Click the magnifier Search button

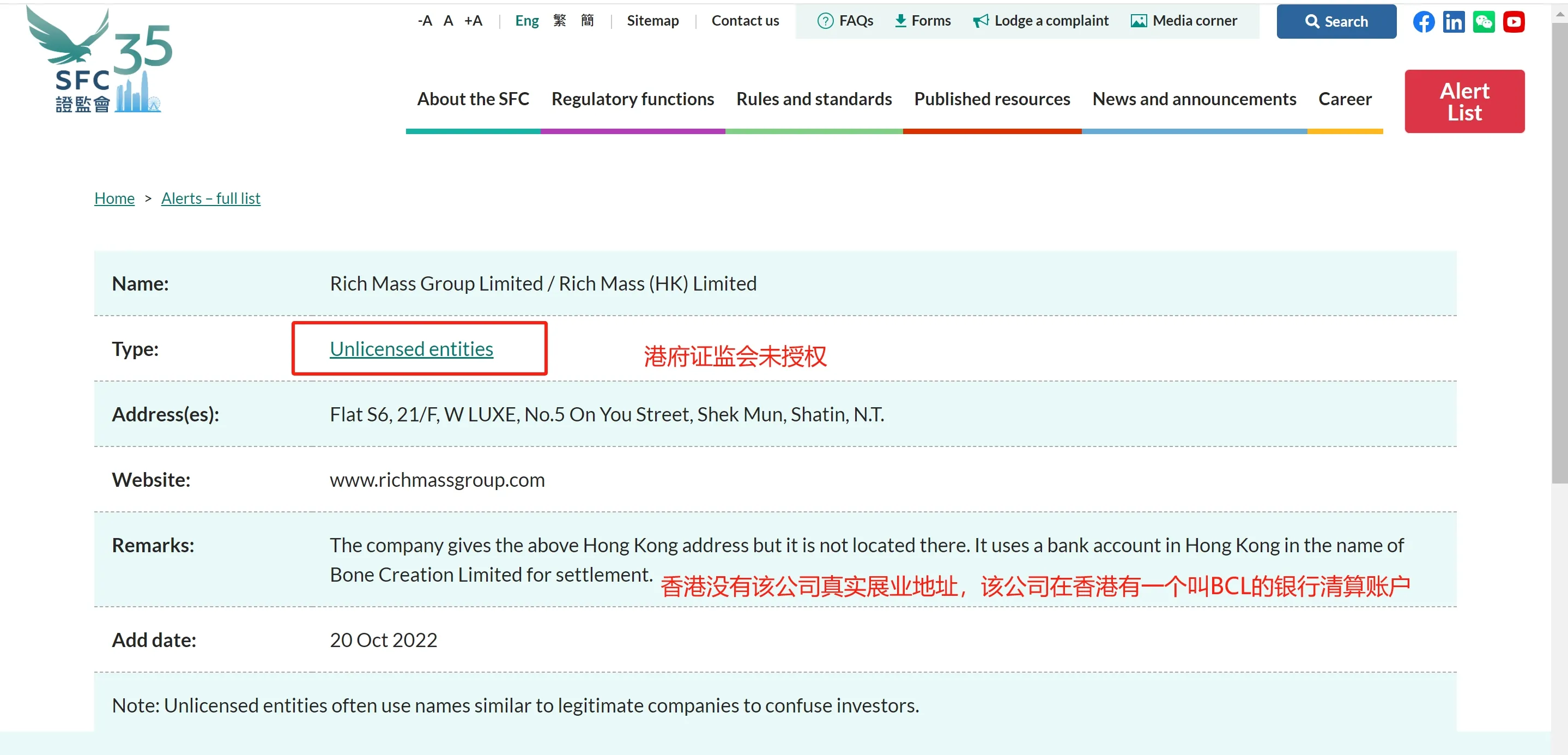(x=1336, y=21)
